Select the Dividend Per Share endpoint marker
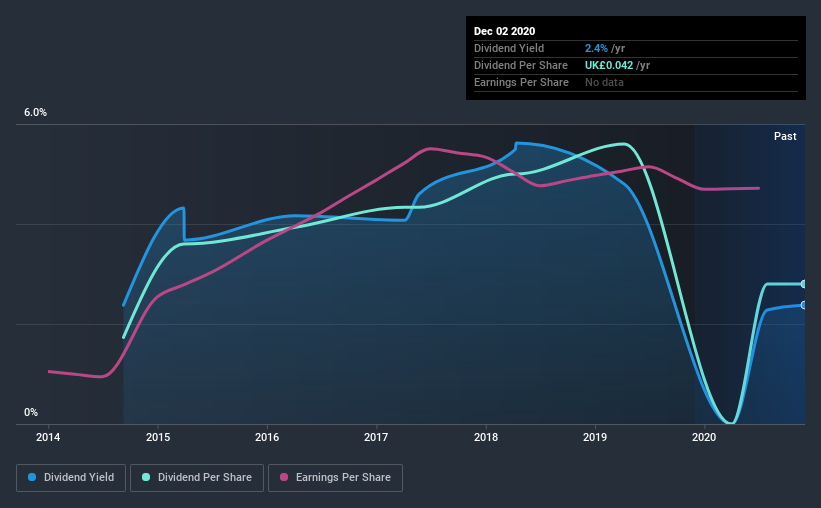The width and height of the screenshot is (821, 508). click(x=803, y=284)
